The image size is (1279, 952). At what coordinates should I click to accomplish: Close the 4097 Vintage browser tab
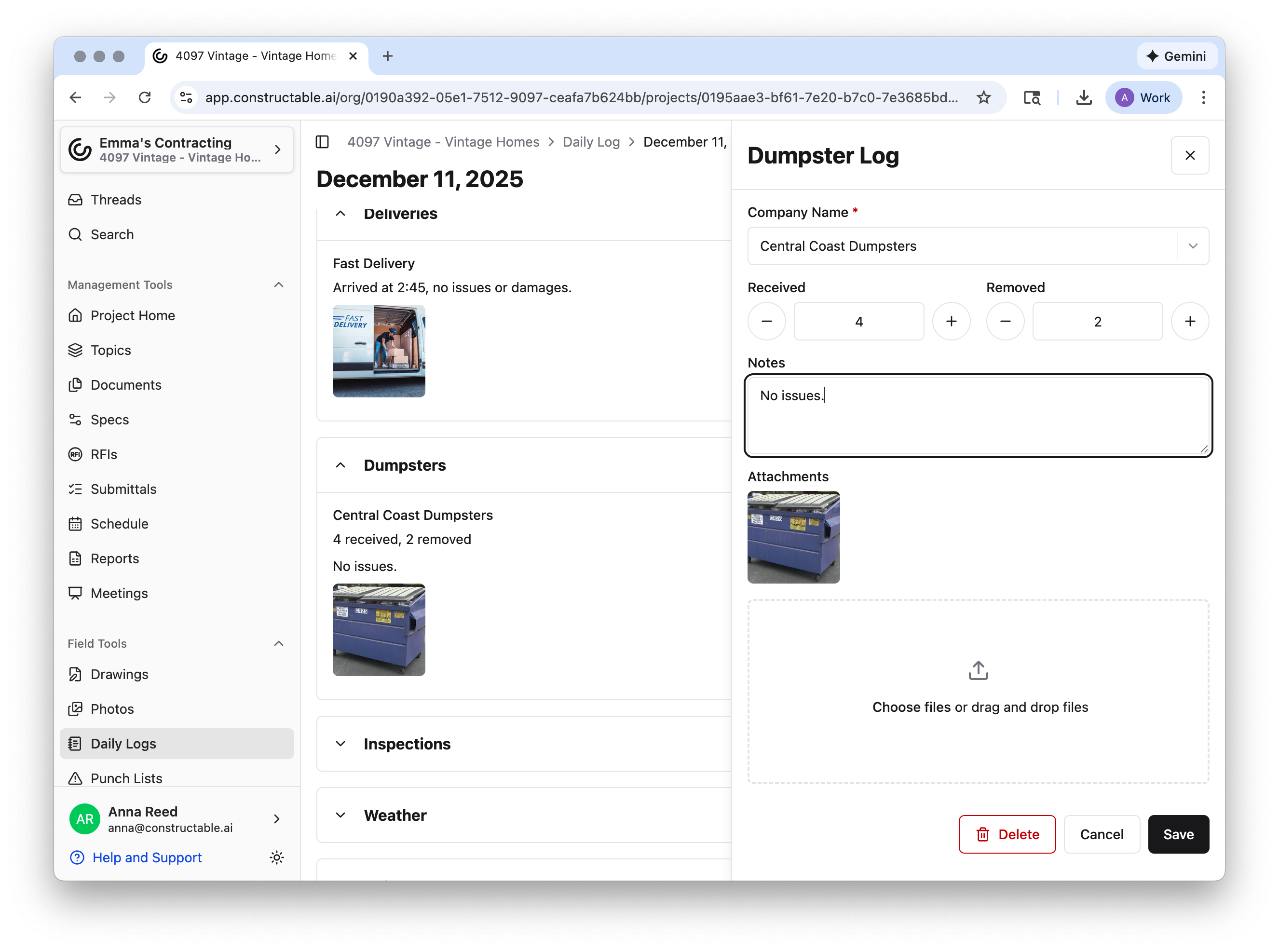tap(353, 56)
